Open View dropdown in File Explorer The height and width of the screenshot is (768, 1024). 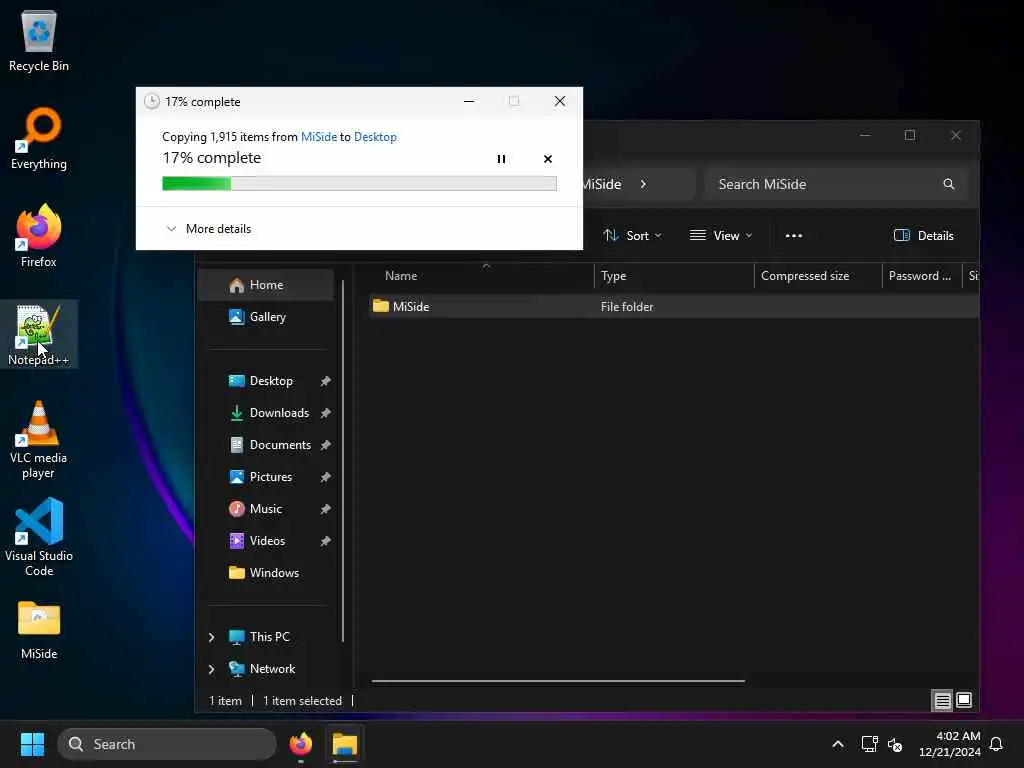[x=721, y=236]
